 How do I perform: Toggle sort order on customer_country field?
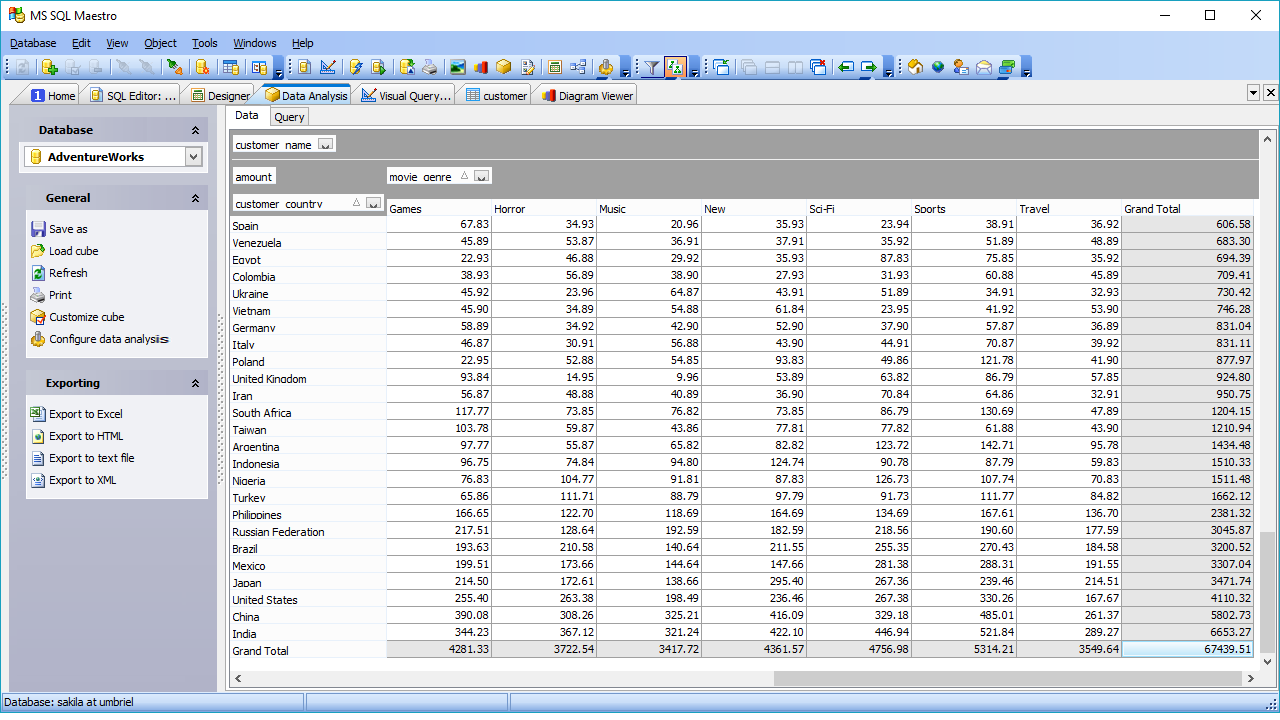point(356,203)
